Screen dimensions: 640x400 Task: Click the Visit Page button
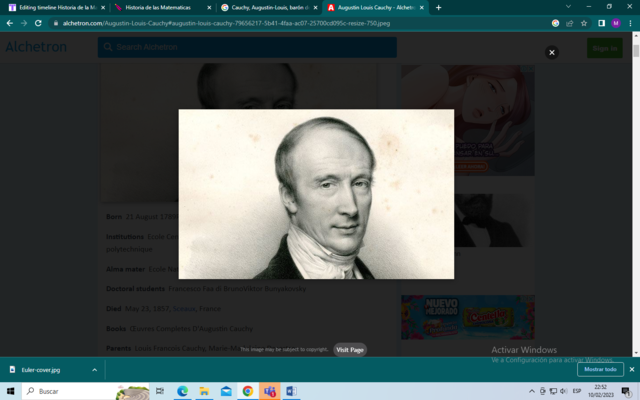350,350
